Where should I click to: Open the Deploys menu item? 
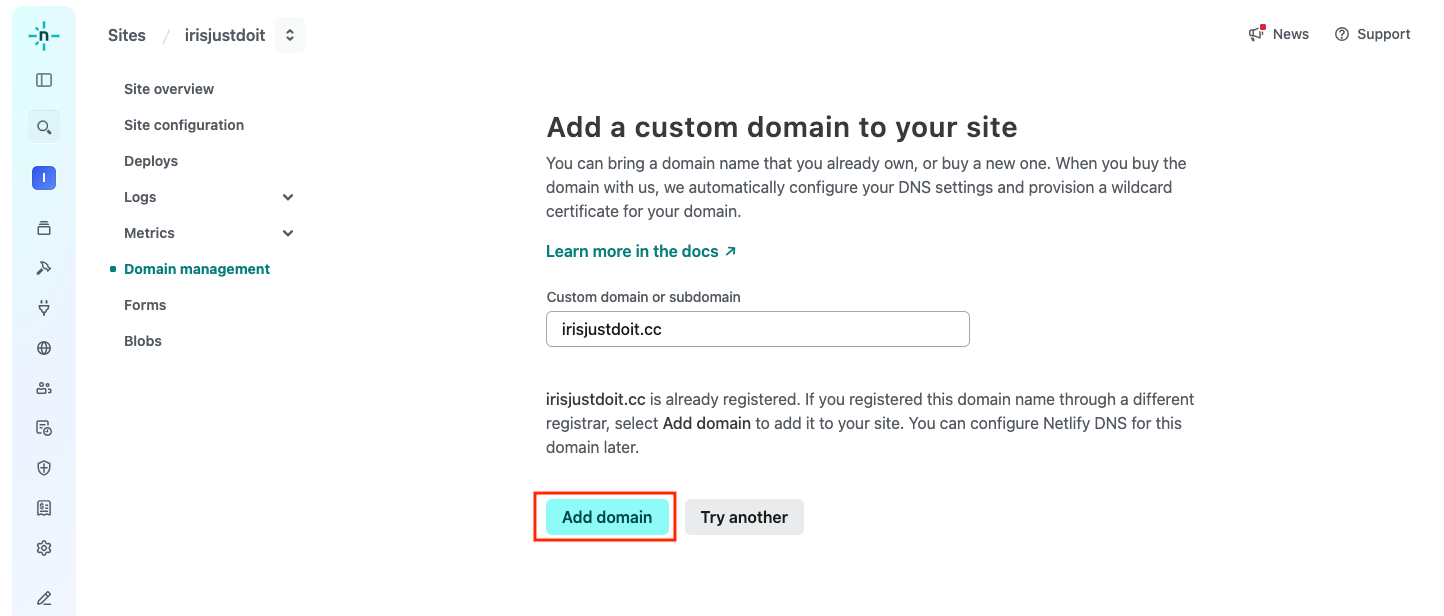point(151,161)
